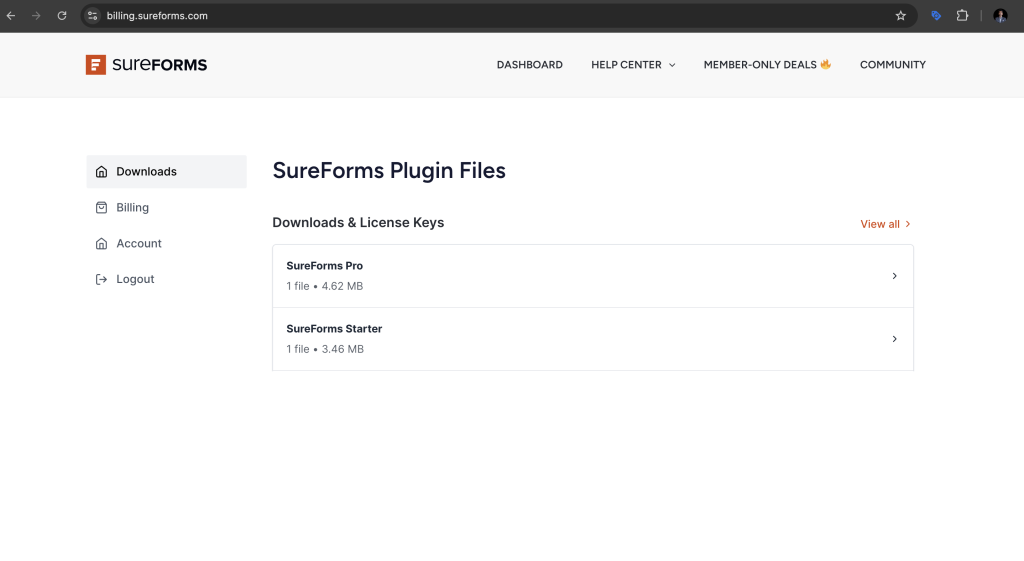Open Member-Only Deals link
The height and width of the screenshot is (561, 1024).
767,65
